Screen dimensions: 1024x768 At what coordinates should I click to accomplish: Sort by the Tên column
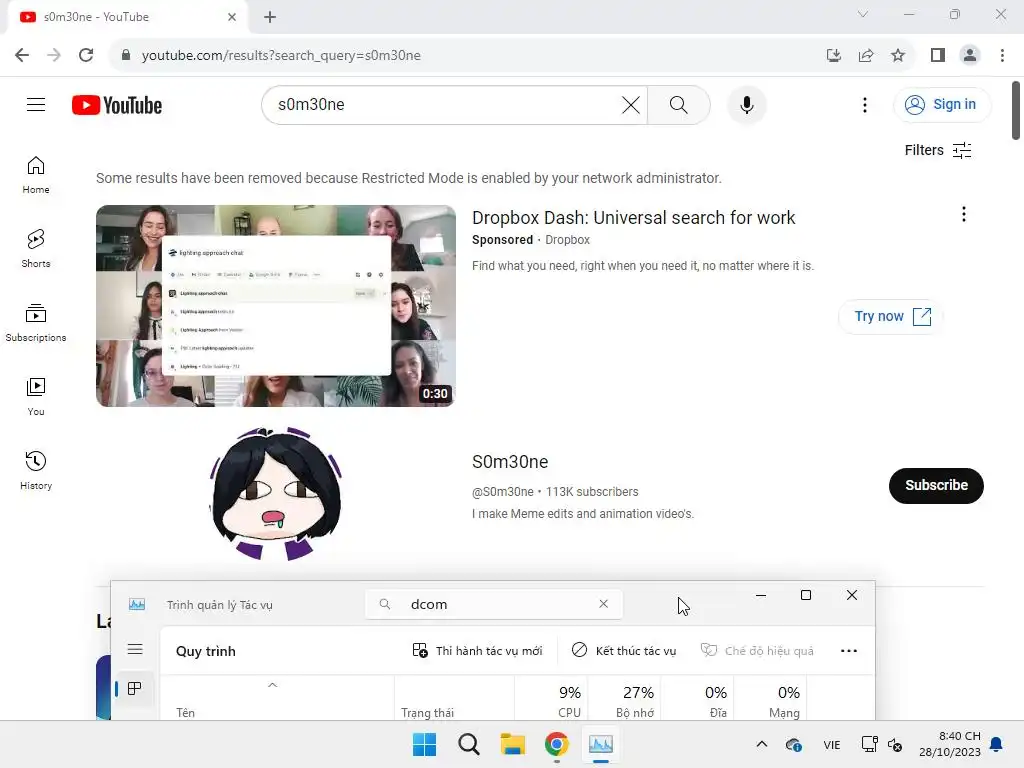pyautogui.click(x=277, y=698)
